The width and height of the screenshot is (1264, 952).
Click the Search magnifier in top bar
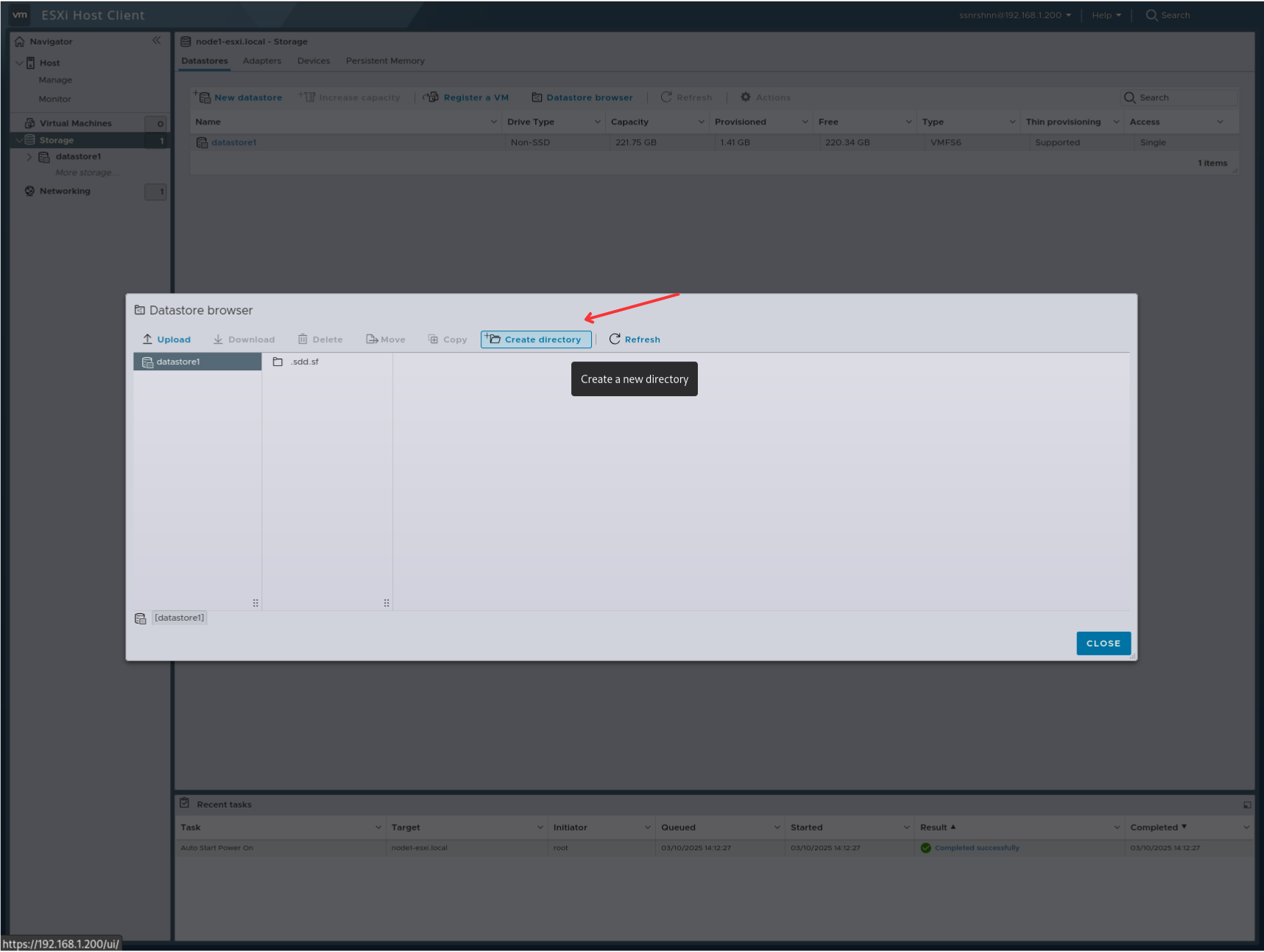[1149, 15]
